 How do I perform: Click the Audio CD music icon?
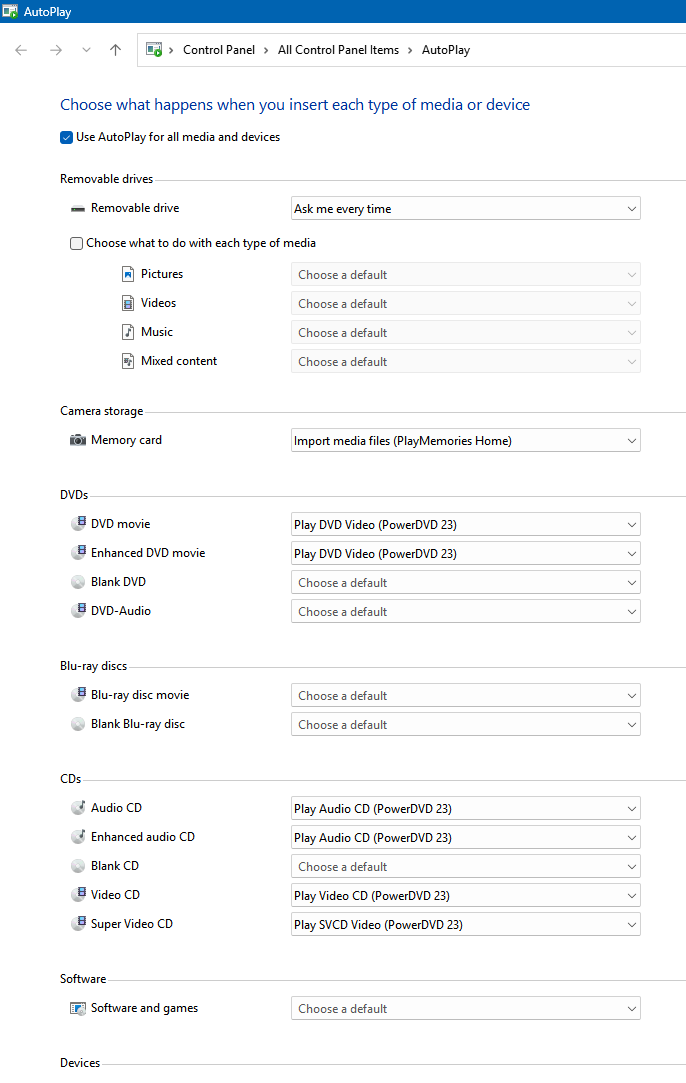(78, 808)
